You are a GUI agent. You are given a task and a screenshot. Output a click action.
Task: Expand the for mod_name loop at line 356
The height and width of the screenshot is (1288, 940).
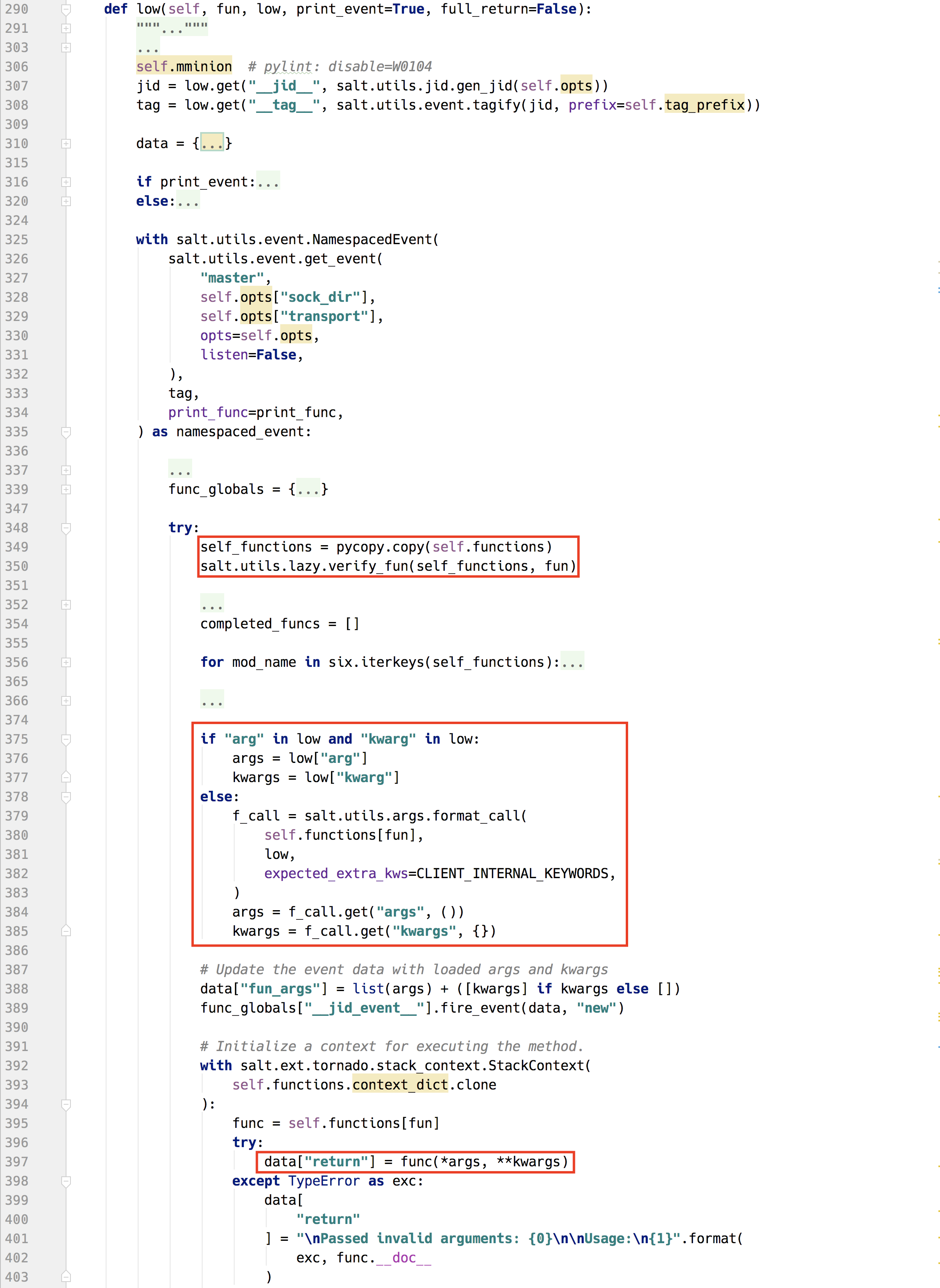click(x=65, y=662)
